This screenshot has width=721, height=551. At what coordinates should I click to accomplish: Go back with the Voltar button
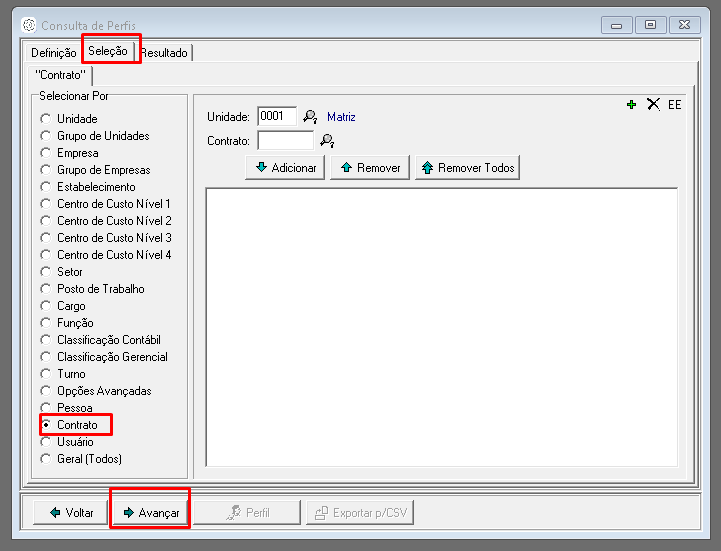(x=69, y=513)
